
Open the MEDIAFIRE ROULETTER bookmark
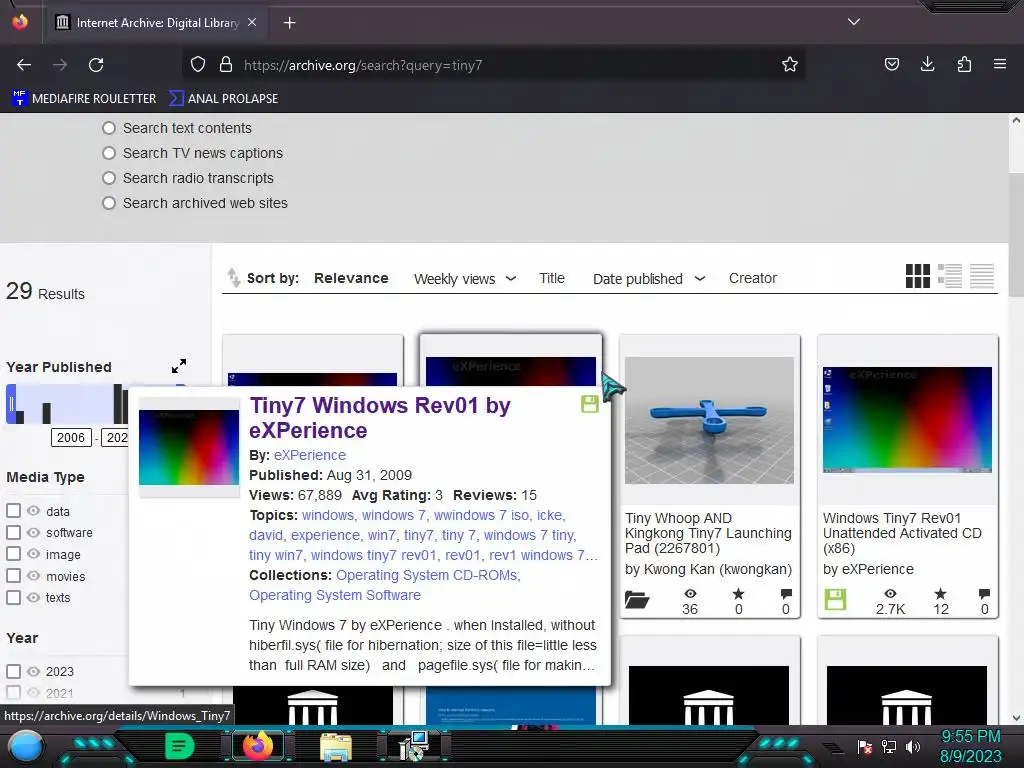click(84, 99)
